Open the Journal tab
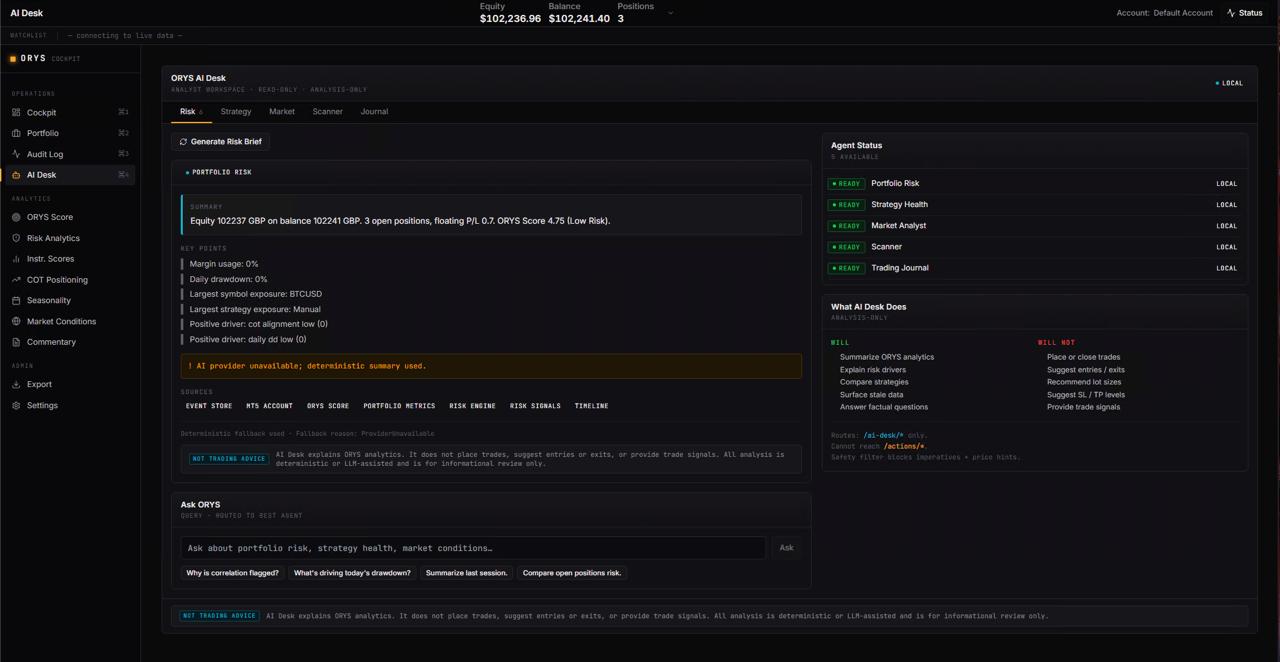This screenshot has height=662, width=1280. point(374,112)
